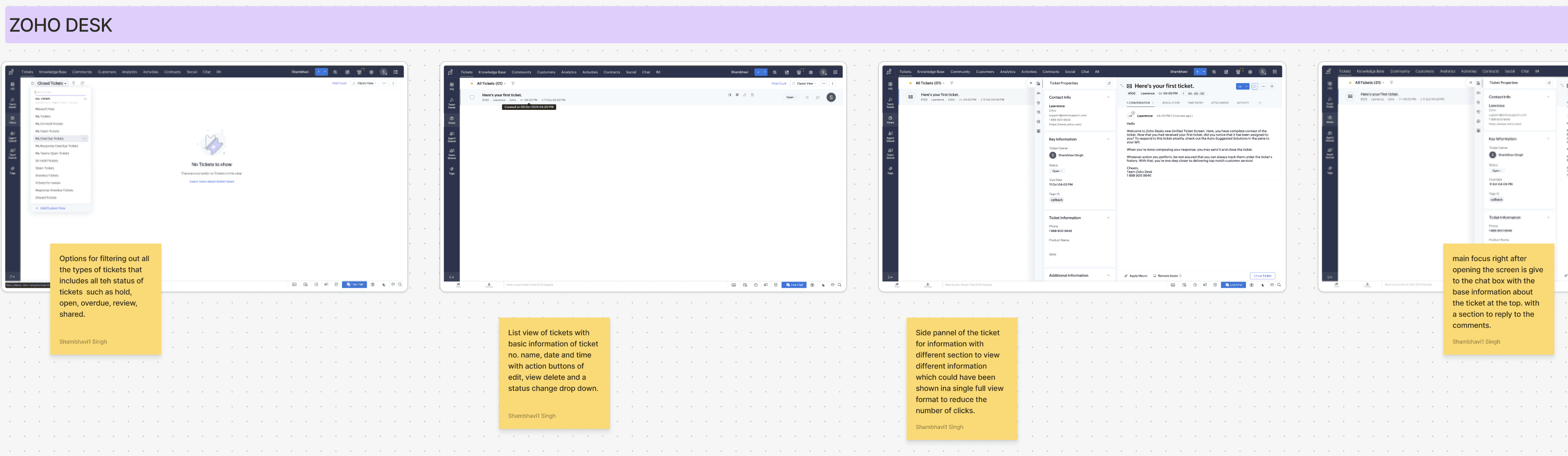This screenshot has width=1568, height=456.
Task: Open HQ in ticket list screenshot sidebar
Action: 452,87
